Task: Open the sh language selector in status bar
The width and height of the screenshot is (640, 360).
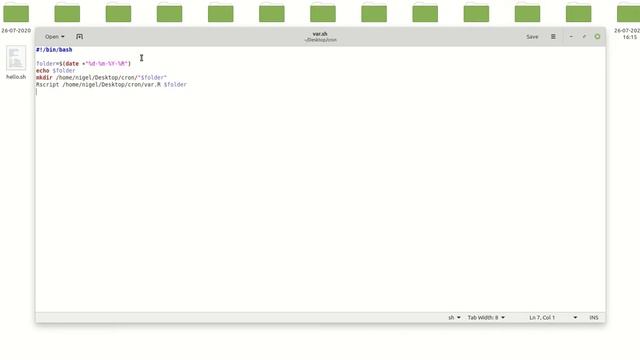Action: (x=454, y=318)
